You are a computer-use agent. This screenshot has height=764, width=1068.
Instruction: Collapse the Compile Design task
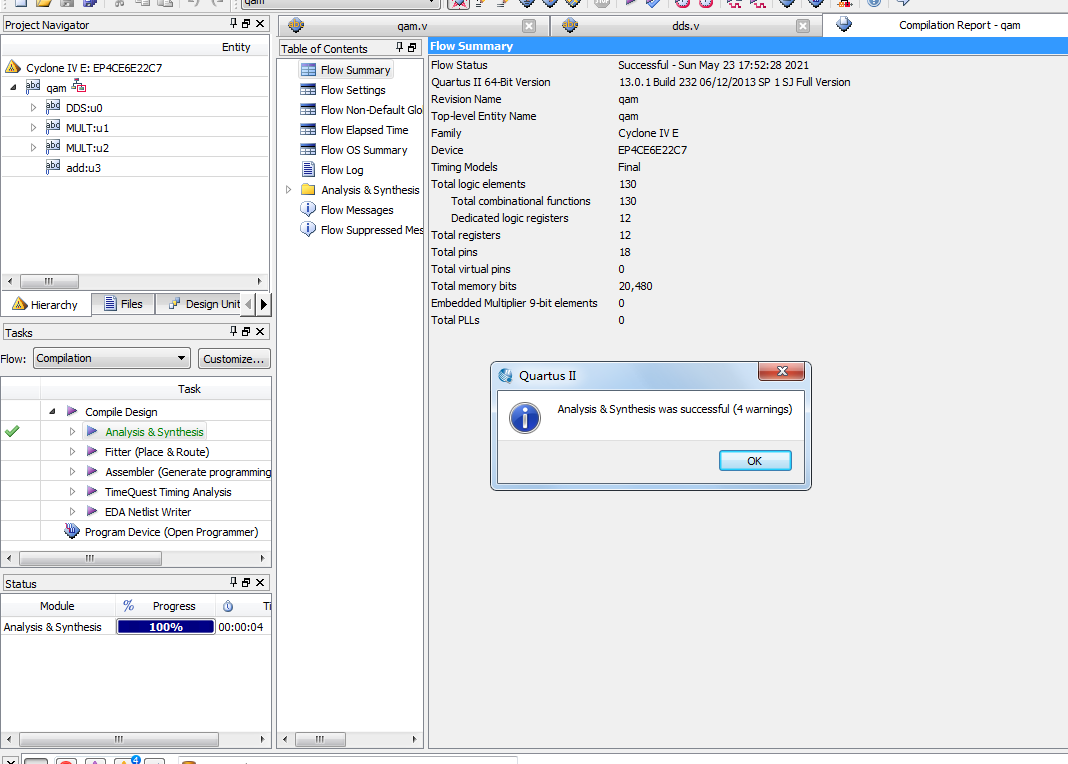click(52, 411)
